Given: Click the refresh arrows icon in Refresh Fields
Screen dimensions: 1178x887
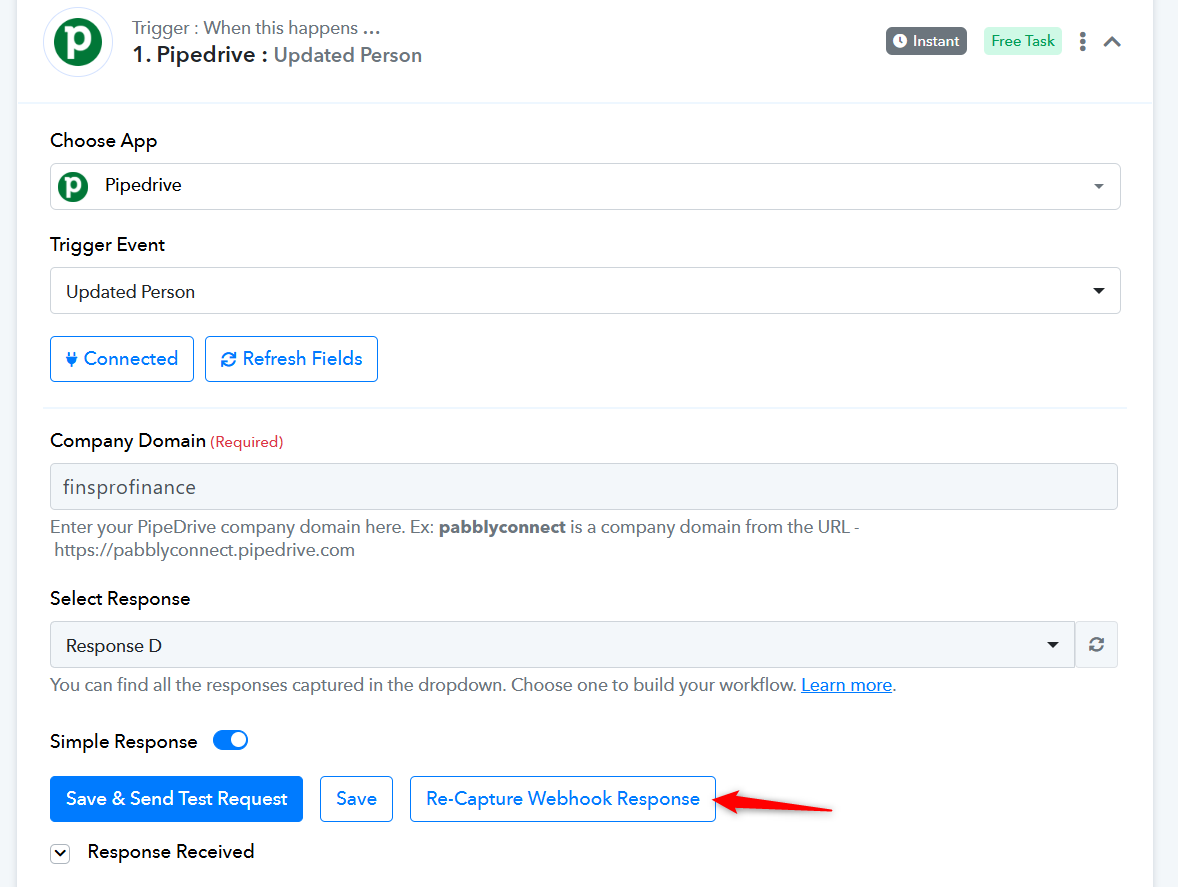Looking at the screenshot, I should [228, 360].
